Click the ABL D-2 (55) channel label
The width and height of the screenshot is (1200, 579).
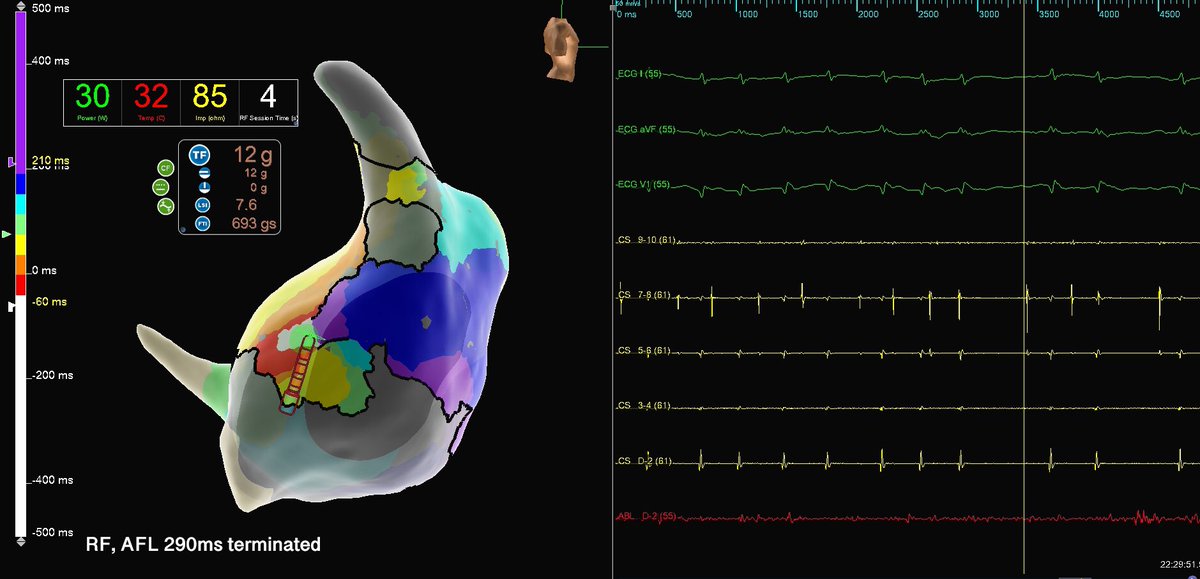(x=646, y=517)
